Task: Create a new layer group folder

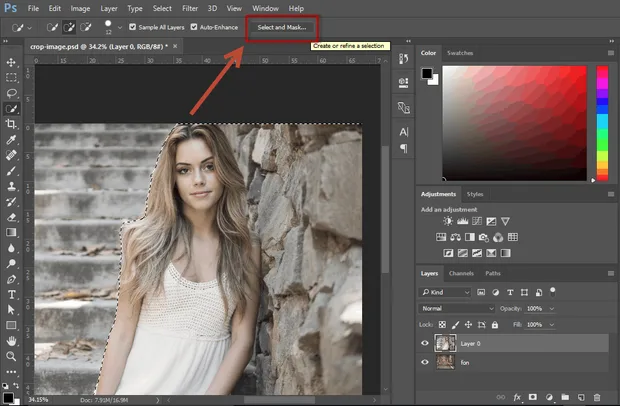Action: coord(565,397)
